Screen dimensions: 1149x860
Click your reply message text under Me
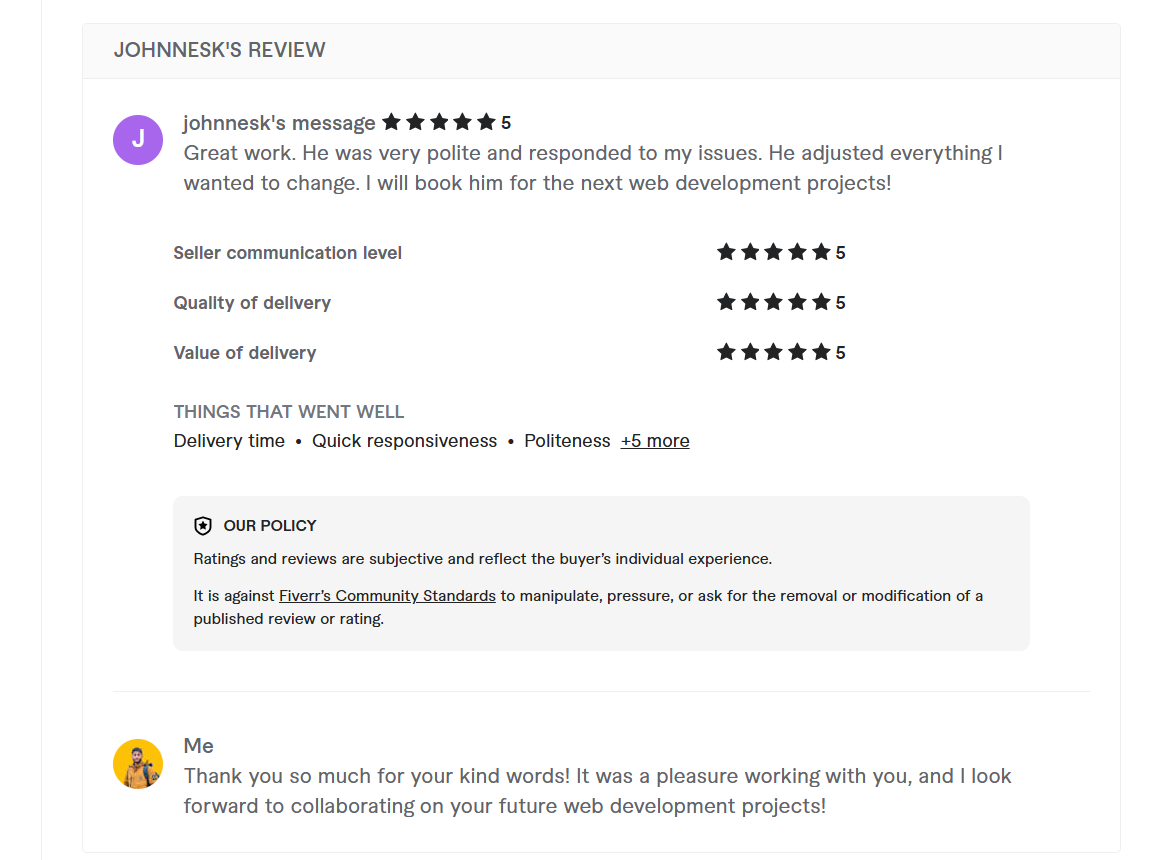597,790
